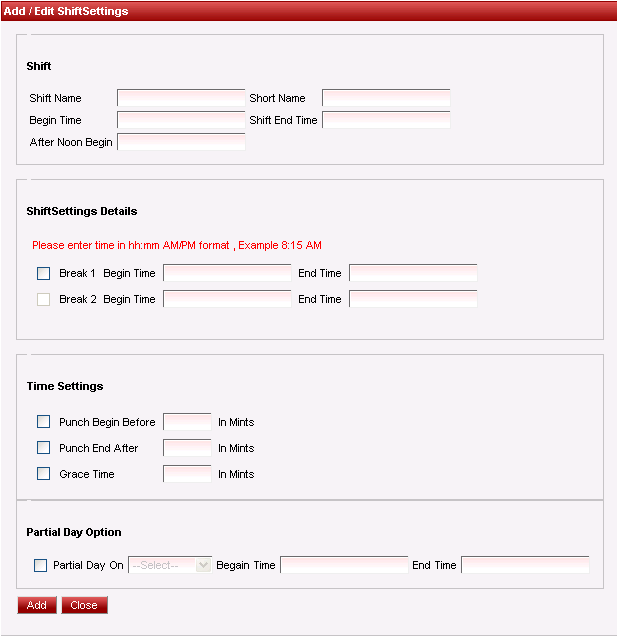This screenshot has width=618, height=637.
Task: Select the shift Begin Time input
Action: (181, 120)
